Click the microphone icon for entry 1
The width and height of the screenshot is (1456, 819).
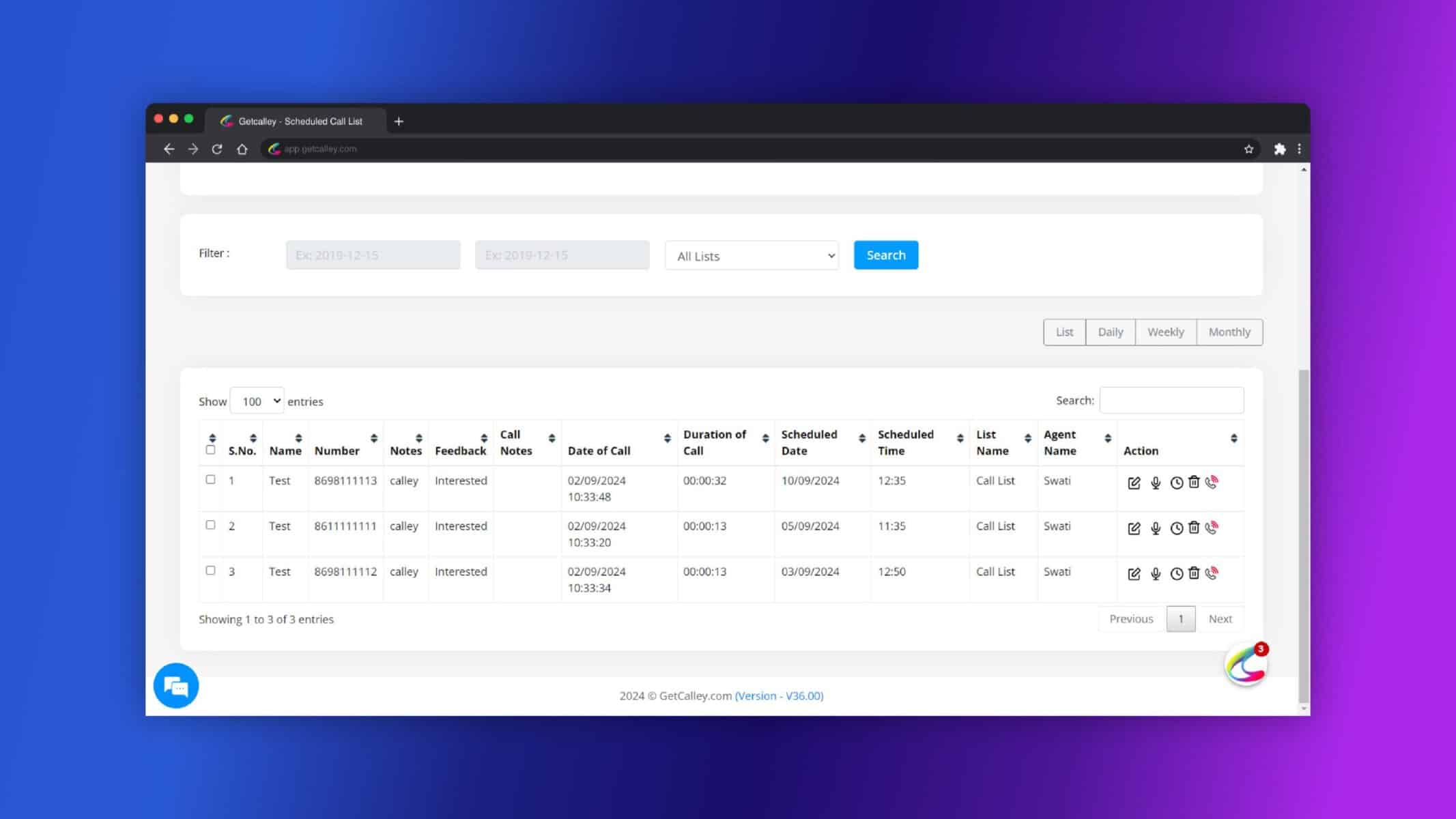[1155, 482]
